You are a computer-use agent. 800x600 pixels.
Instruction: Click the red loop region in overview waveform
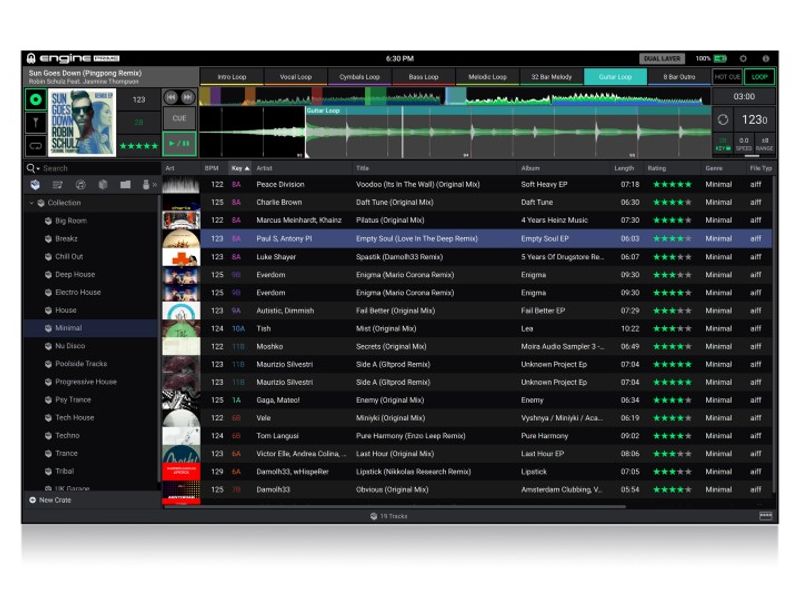(317, 96)
